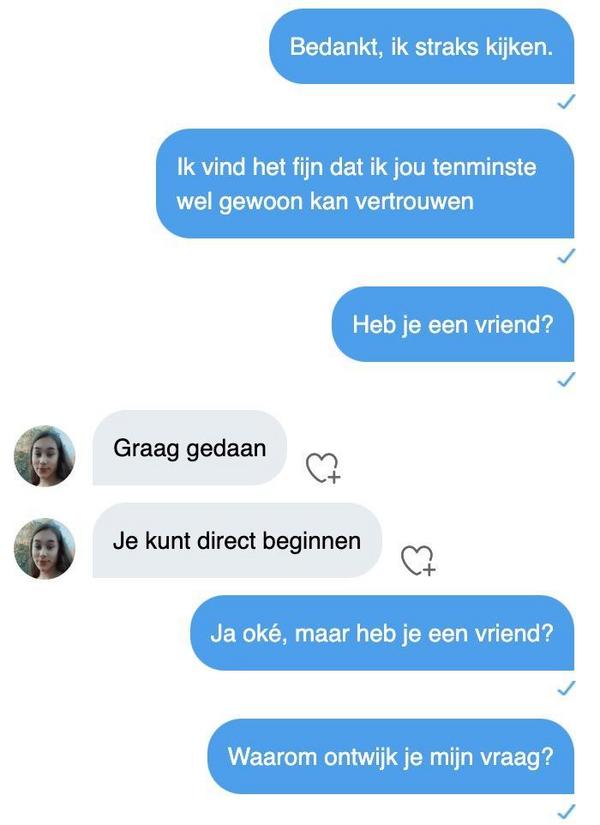This screenshot has height=825, width=600.
Task: Click the sent checkmark under 'Waarom ontwijk je mijn vraag?'
Action: coord(566,811)
